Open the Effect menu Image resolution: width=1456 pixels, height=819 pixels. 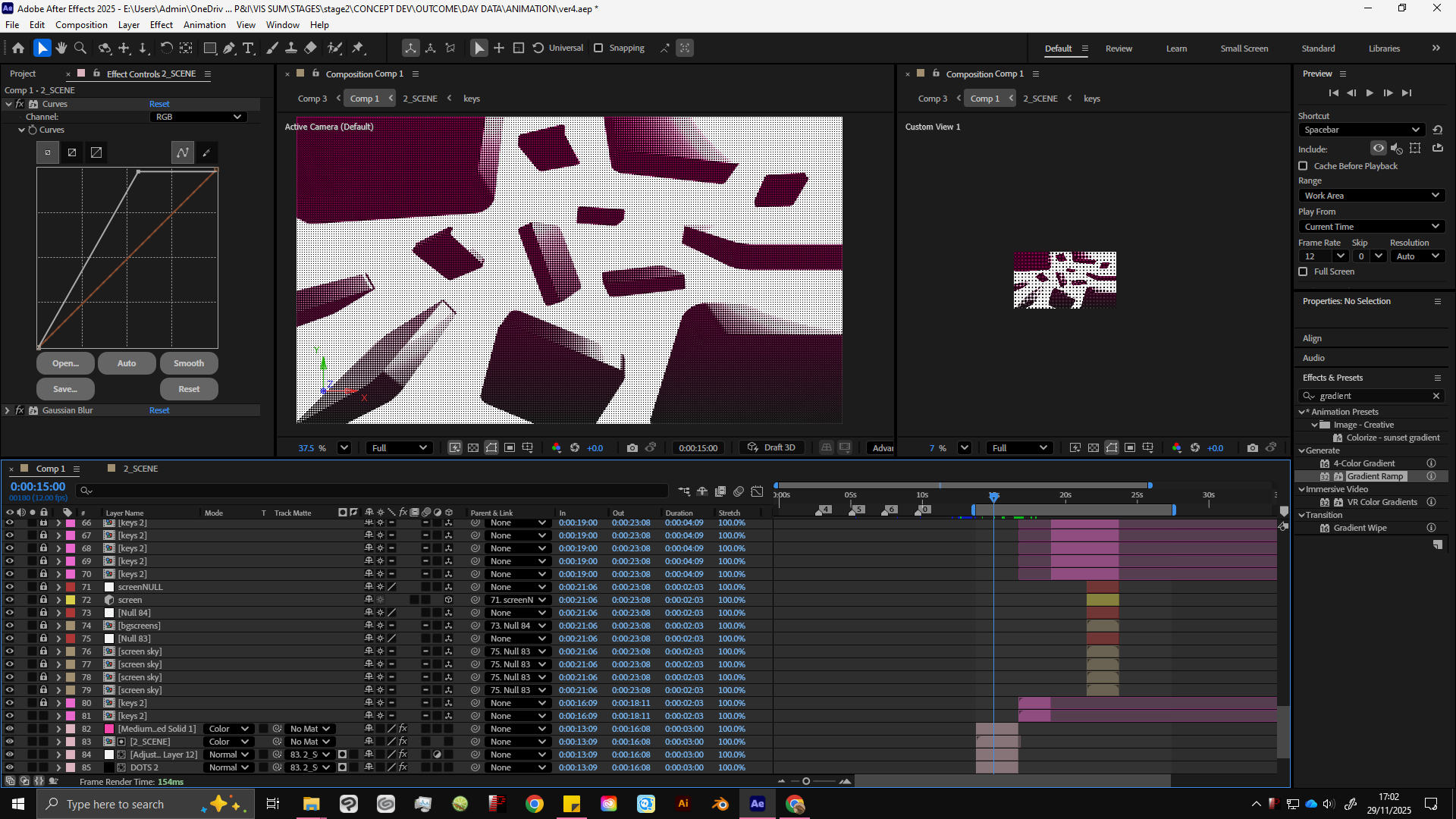click(x=162, y=25)
